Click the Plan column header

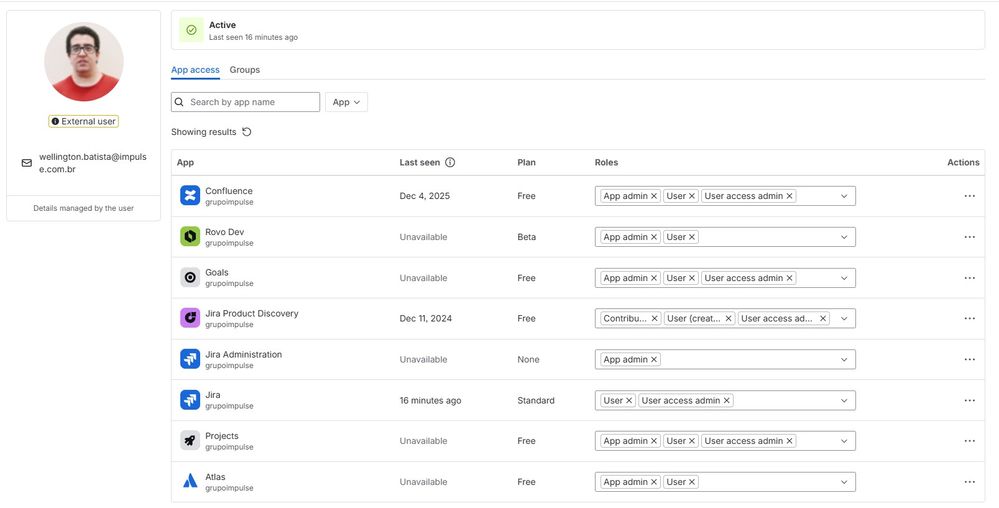526,163
